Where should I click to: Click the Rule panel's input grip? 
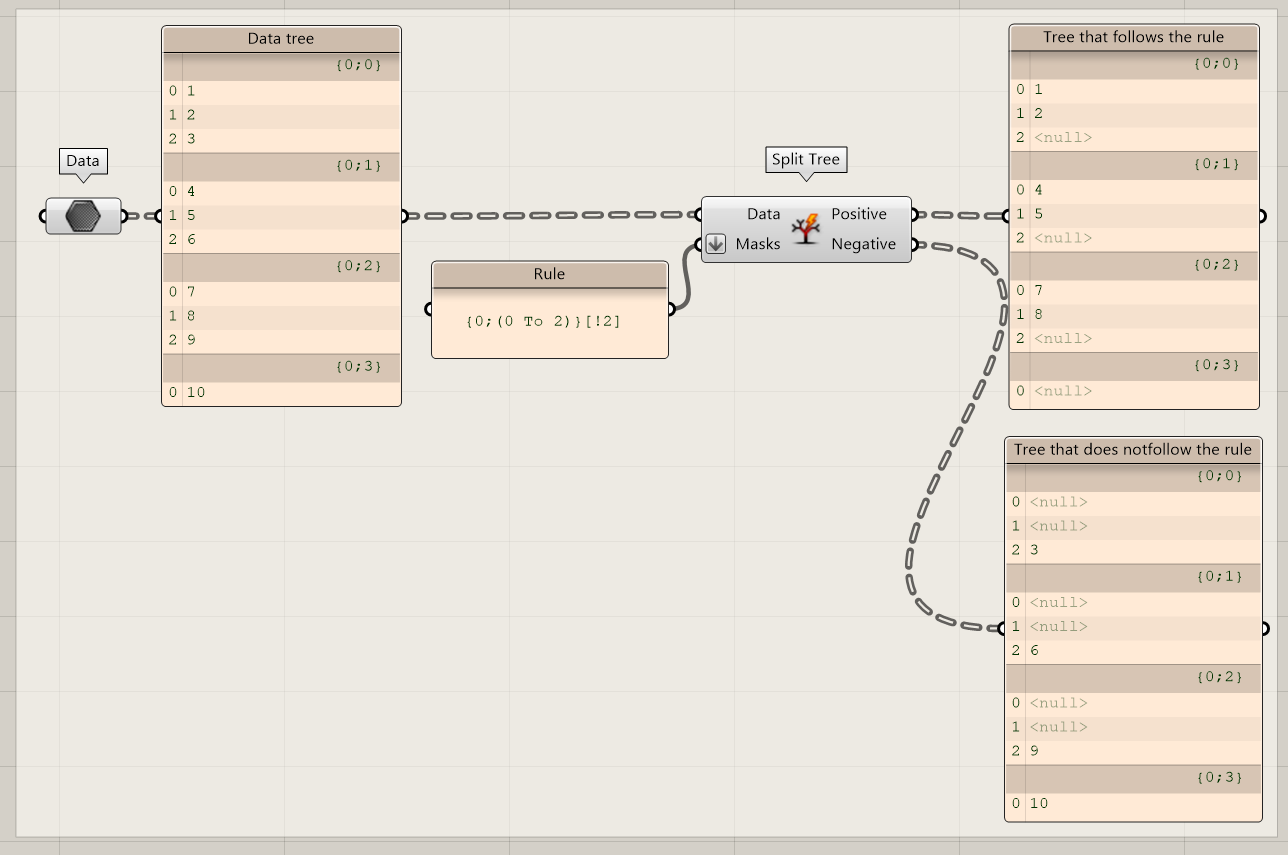click(x=429, y=309)
